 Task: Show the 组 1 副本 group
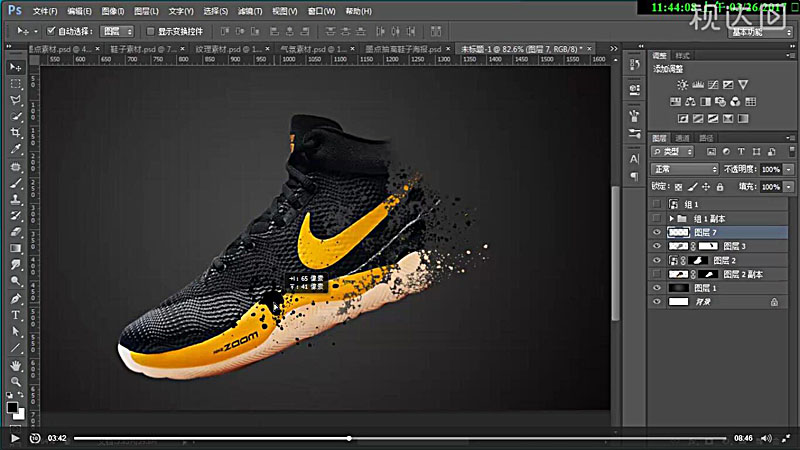(657, 218)
